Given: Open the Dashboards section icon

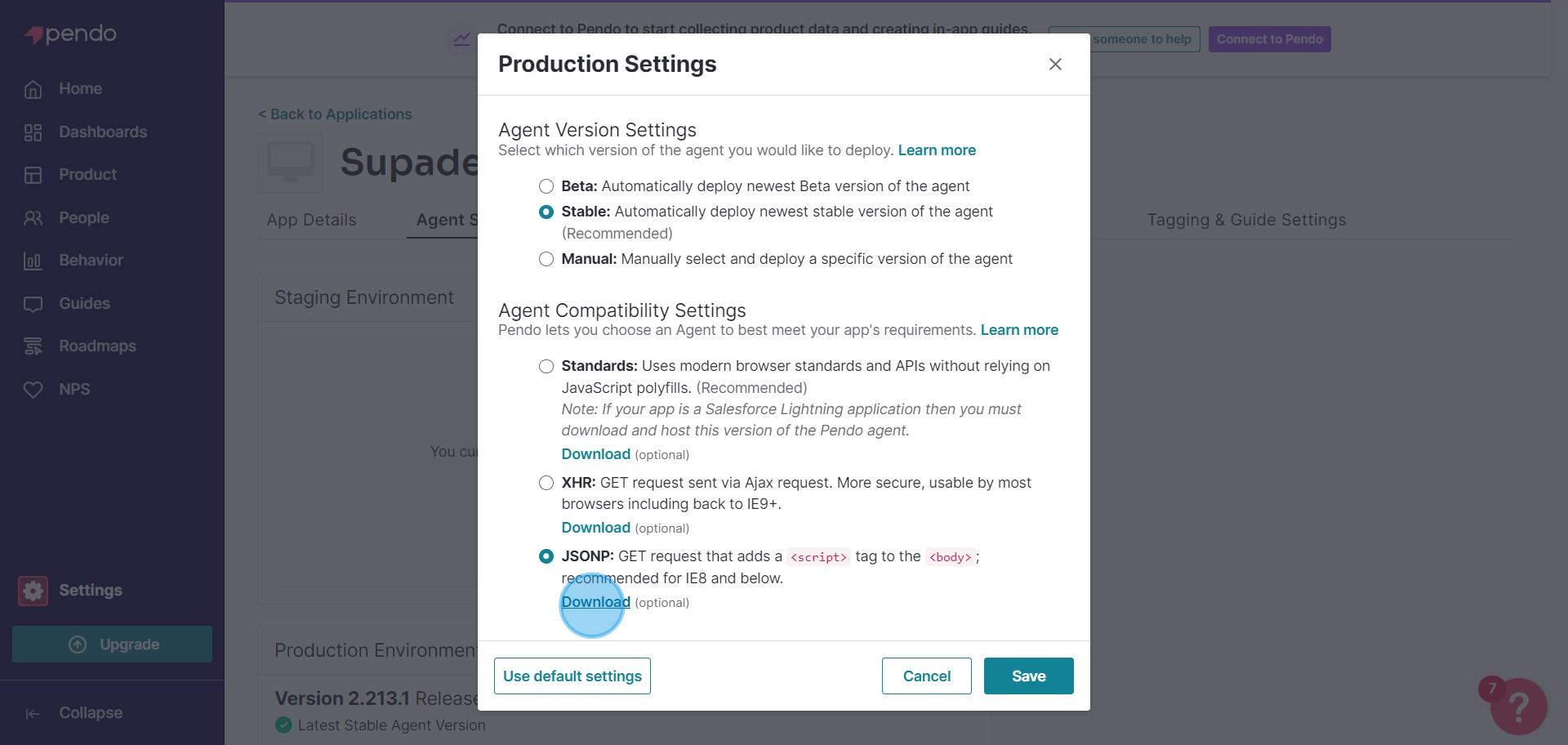Looking at the screenshot, I should click(33, 132).
